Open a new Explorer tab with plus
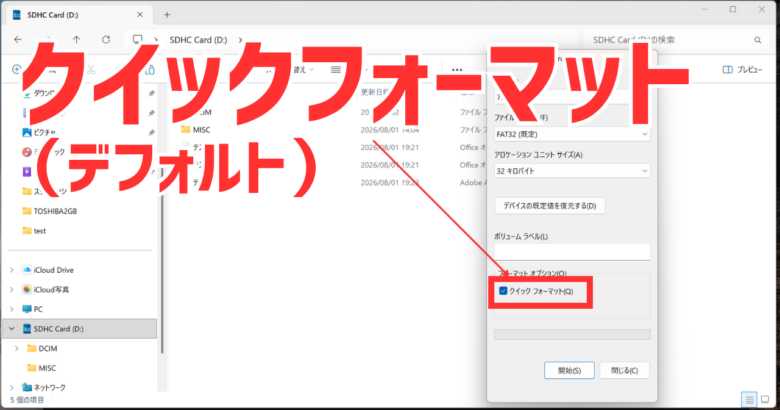The width and height of the screenshot is (780, 410). [x=167, y=15]
